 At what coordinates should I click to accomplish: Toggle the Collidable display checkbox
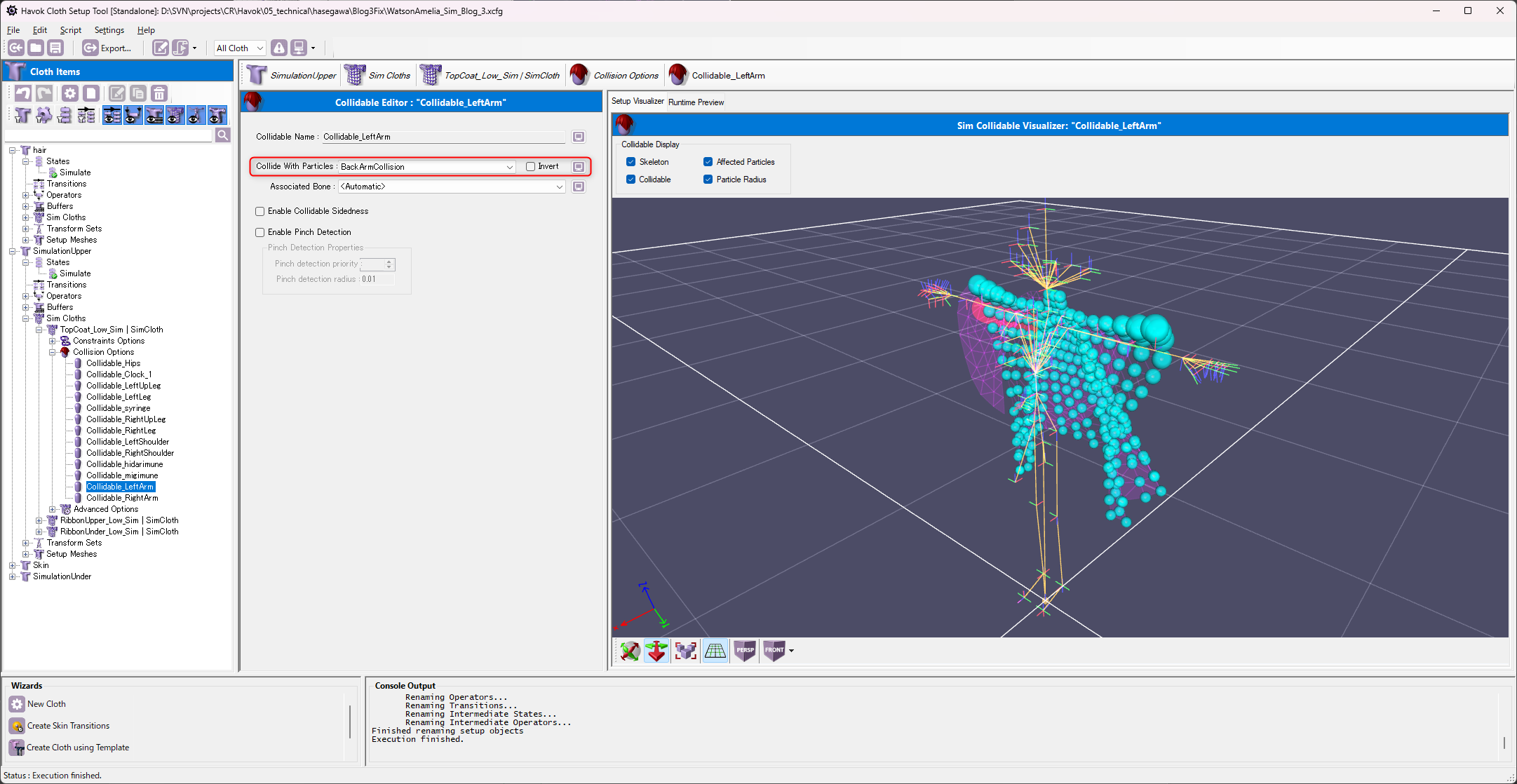(631, 180)
